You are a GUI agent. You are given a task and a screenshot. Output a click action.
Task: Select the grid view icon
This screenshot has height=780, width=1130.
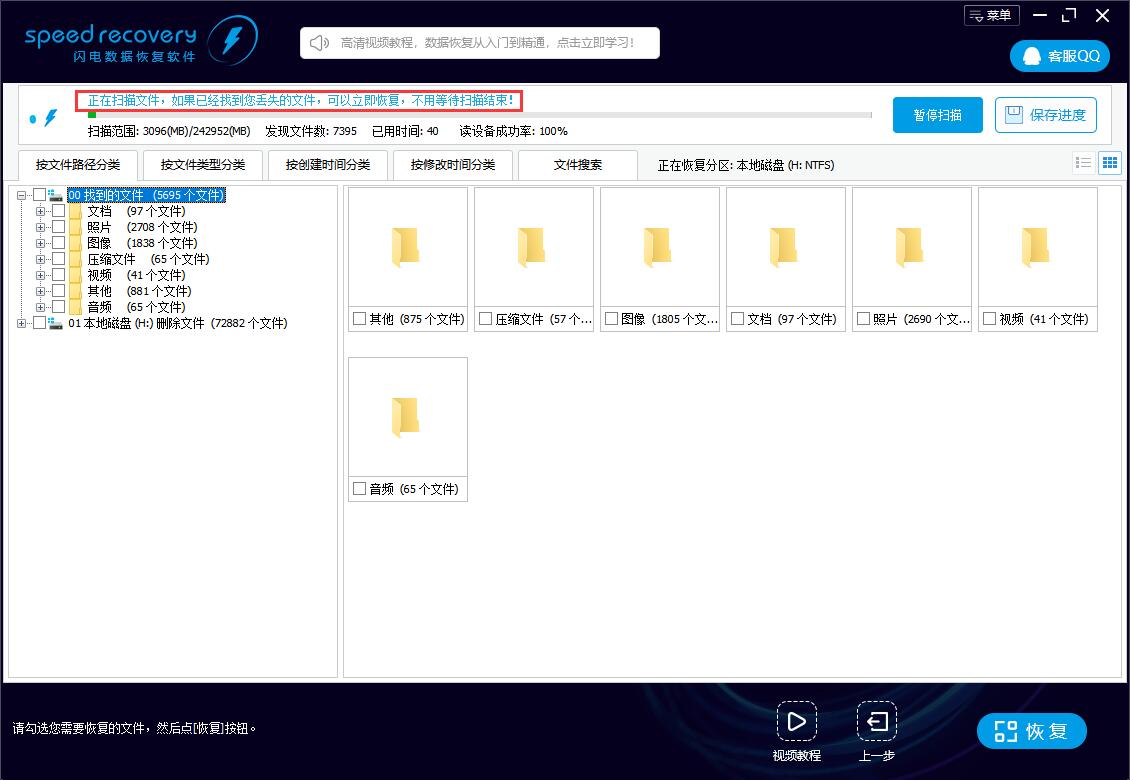[1110, 162]
